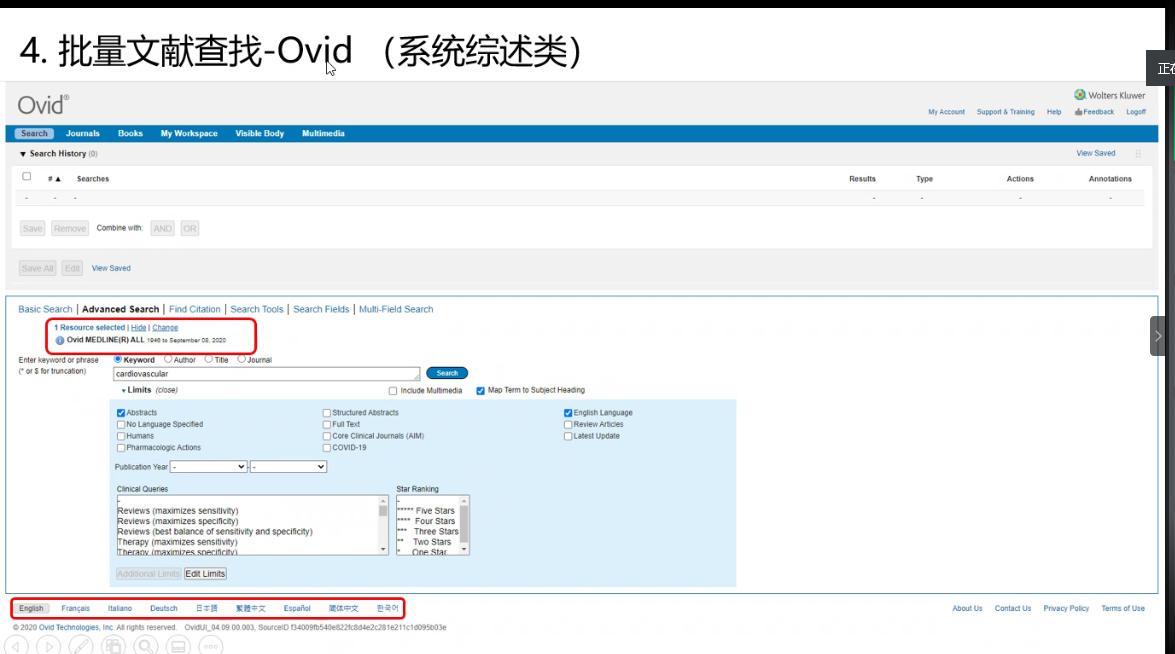
Task: Open the three-dots more options icon
Action: click(x=210, y=646)
